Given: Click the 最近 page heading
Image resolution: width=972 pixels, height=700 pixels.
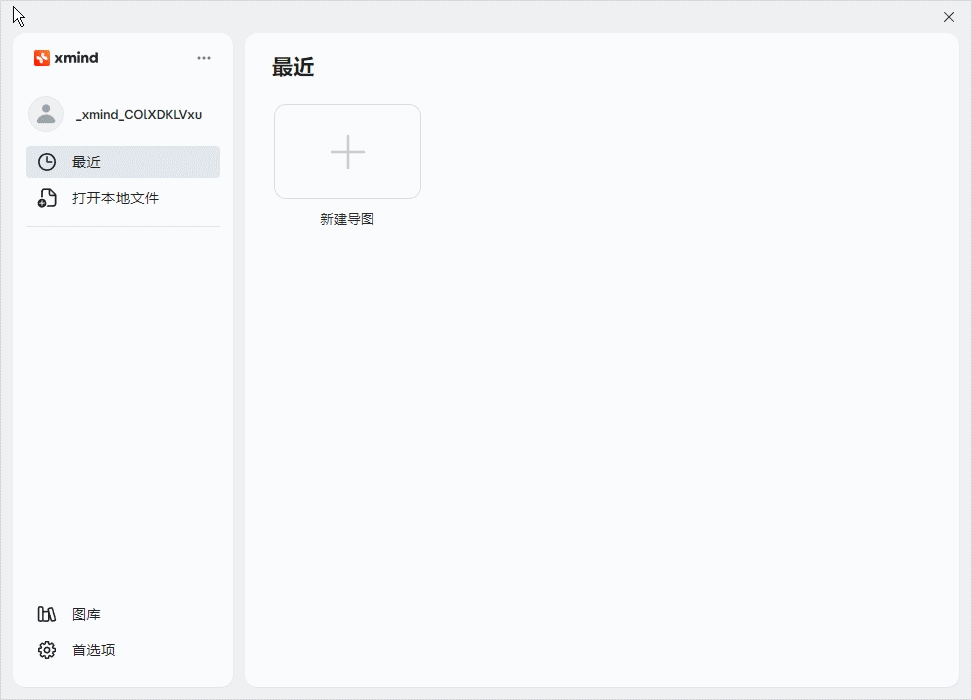Looking at the screenshot, I should click(293, 67).
